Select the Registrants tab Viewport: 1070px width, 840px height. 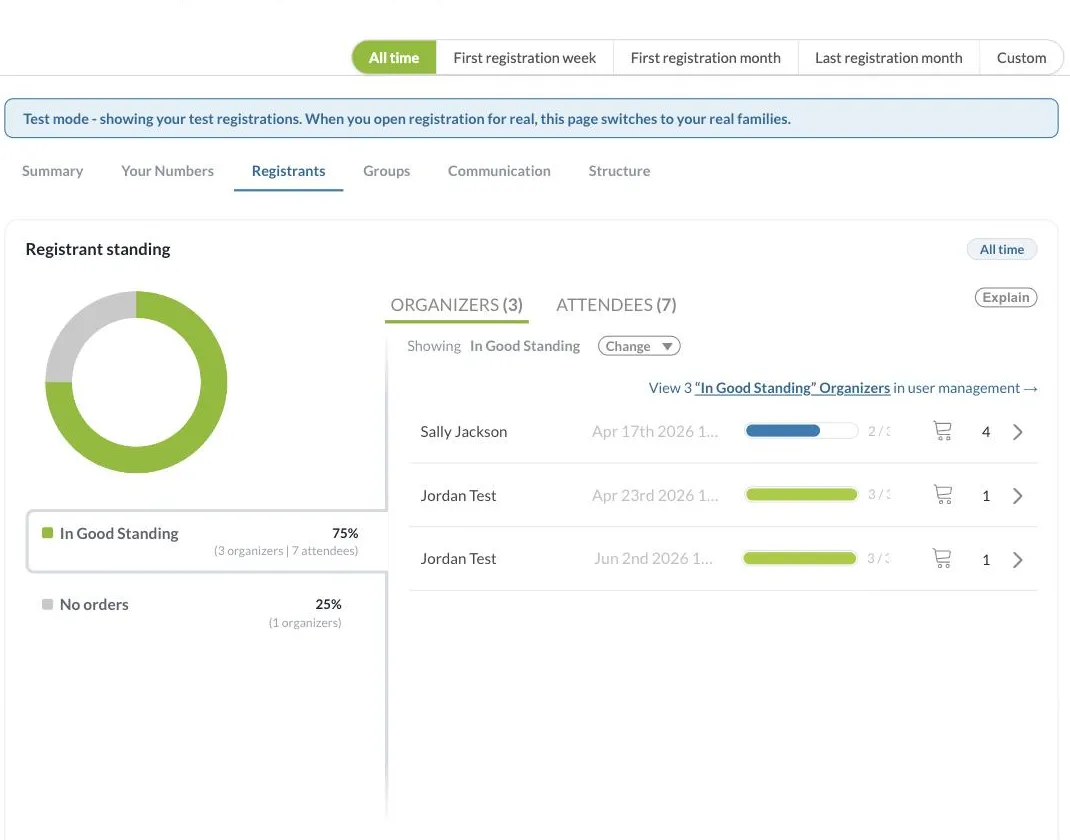(x=288, y=171)
